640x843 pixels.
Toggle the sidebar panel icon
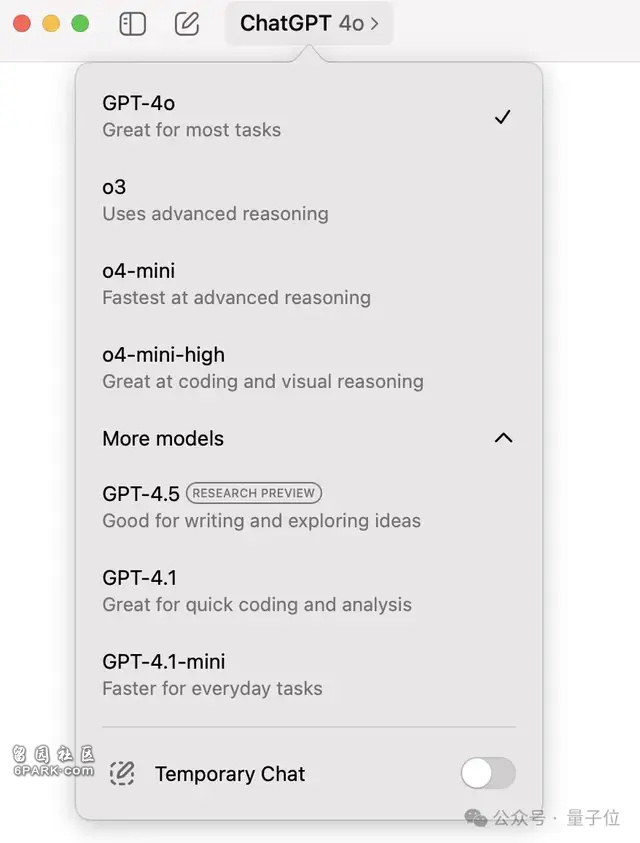132,24
